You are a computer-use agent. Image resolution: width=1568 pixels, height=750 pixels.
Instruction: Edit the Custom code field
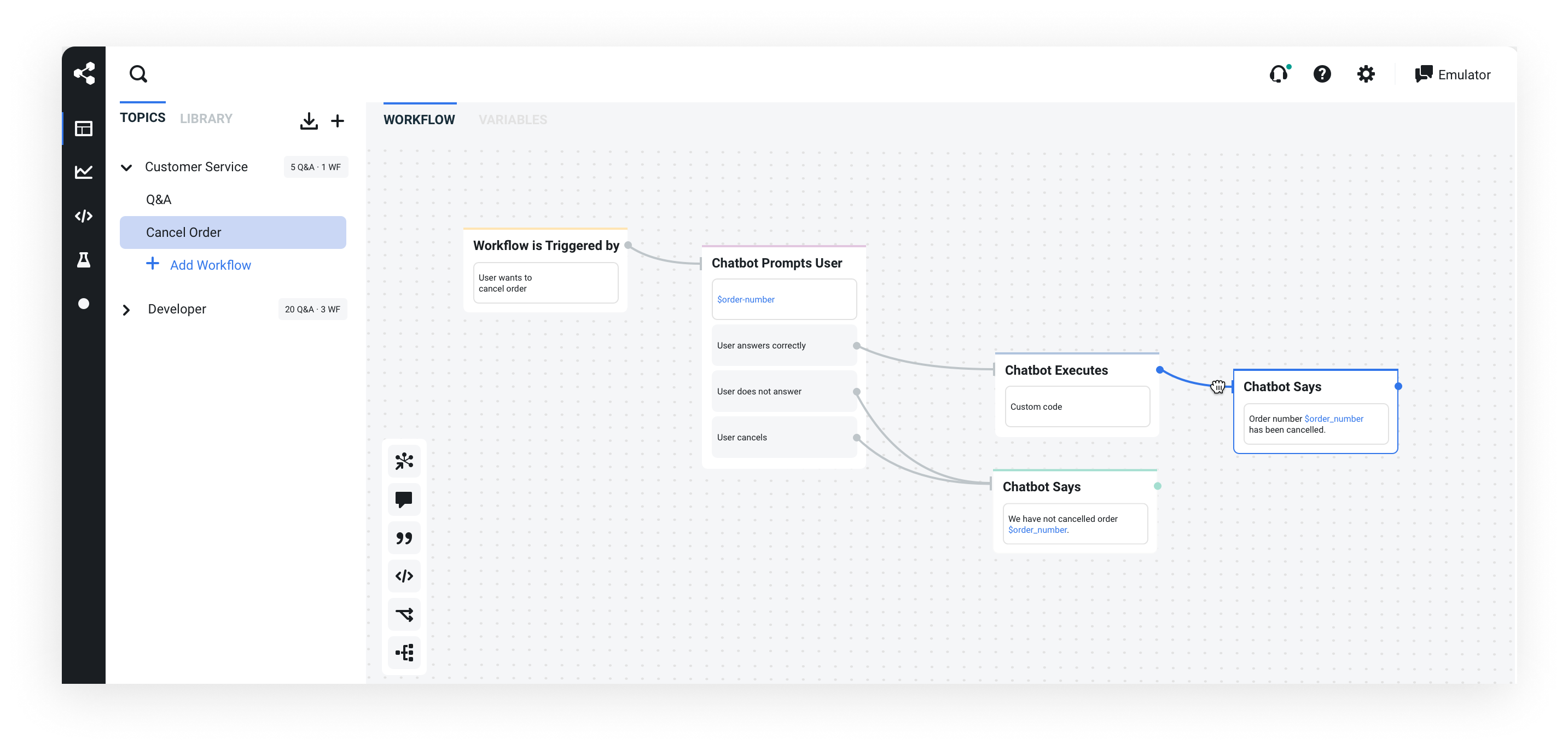point(1077,406)
